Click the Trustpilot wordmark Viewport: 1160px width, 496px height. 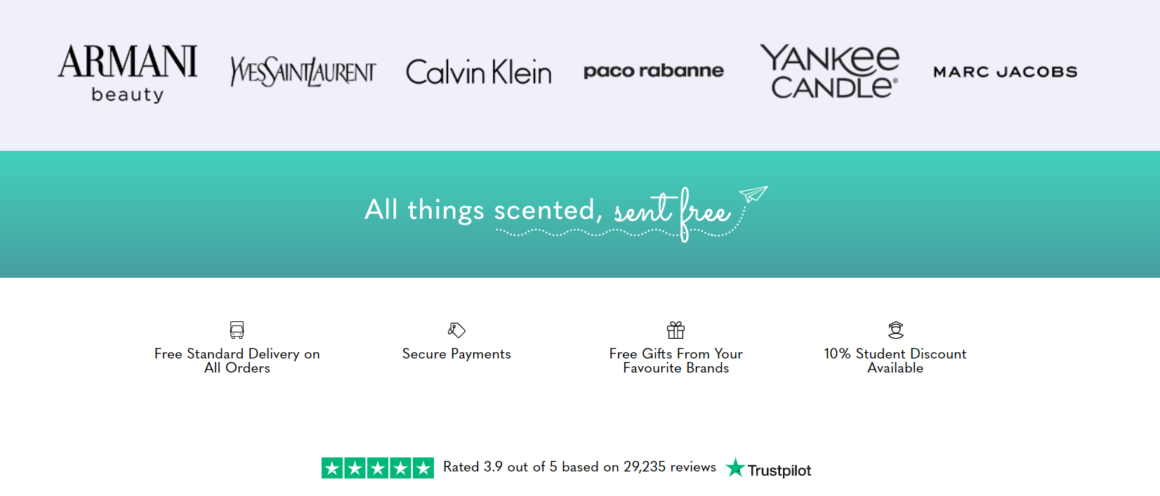(x=779, y=469)
